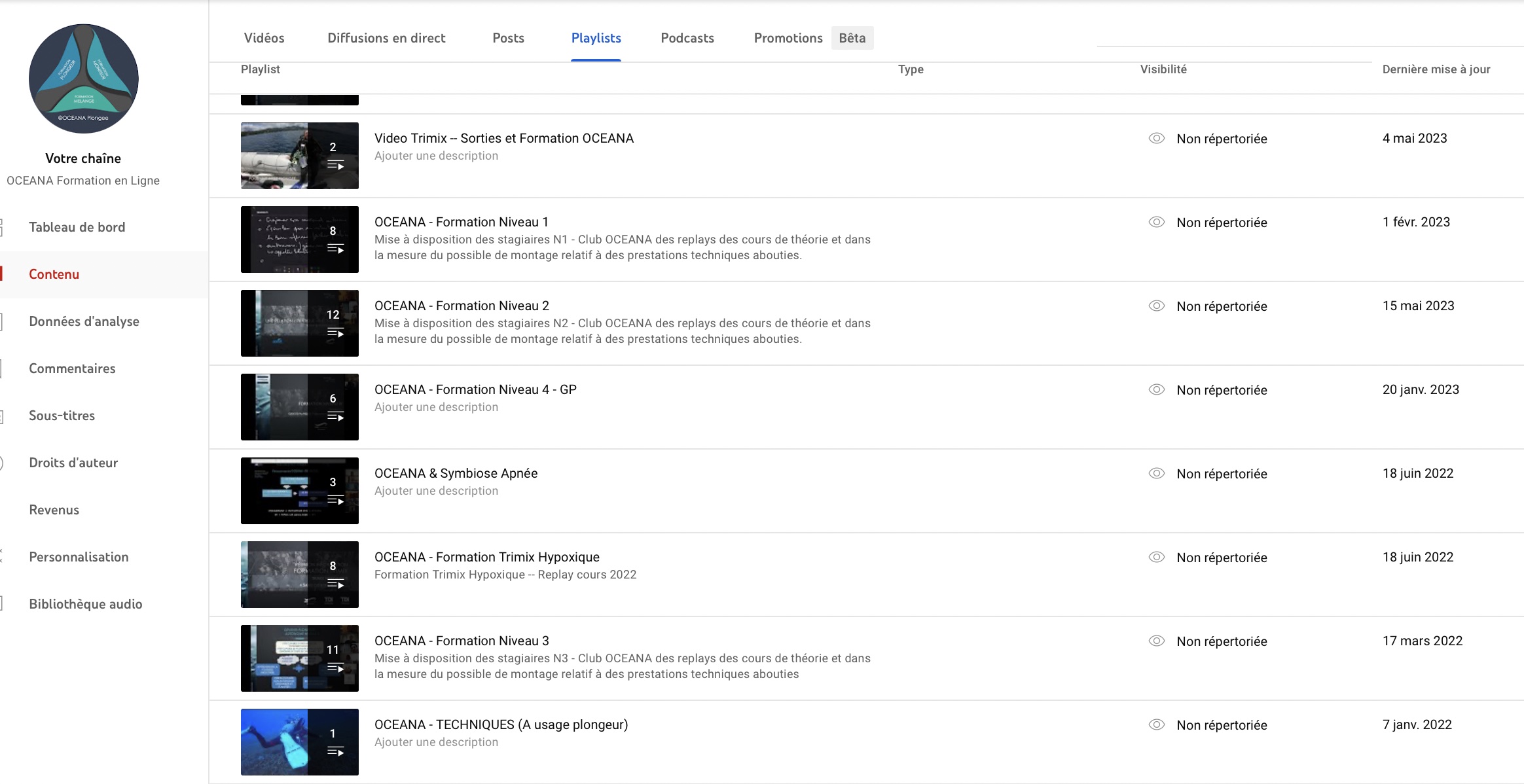Click title OCEANA - Formation Niveau 4 - GP

[475, 389]
